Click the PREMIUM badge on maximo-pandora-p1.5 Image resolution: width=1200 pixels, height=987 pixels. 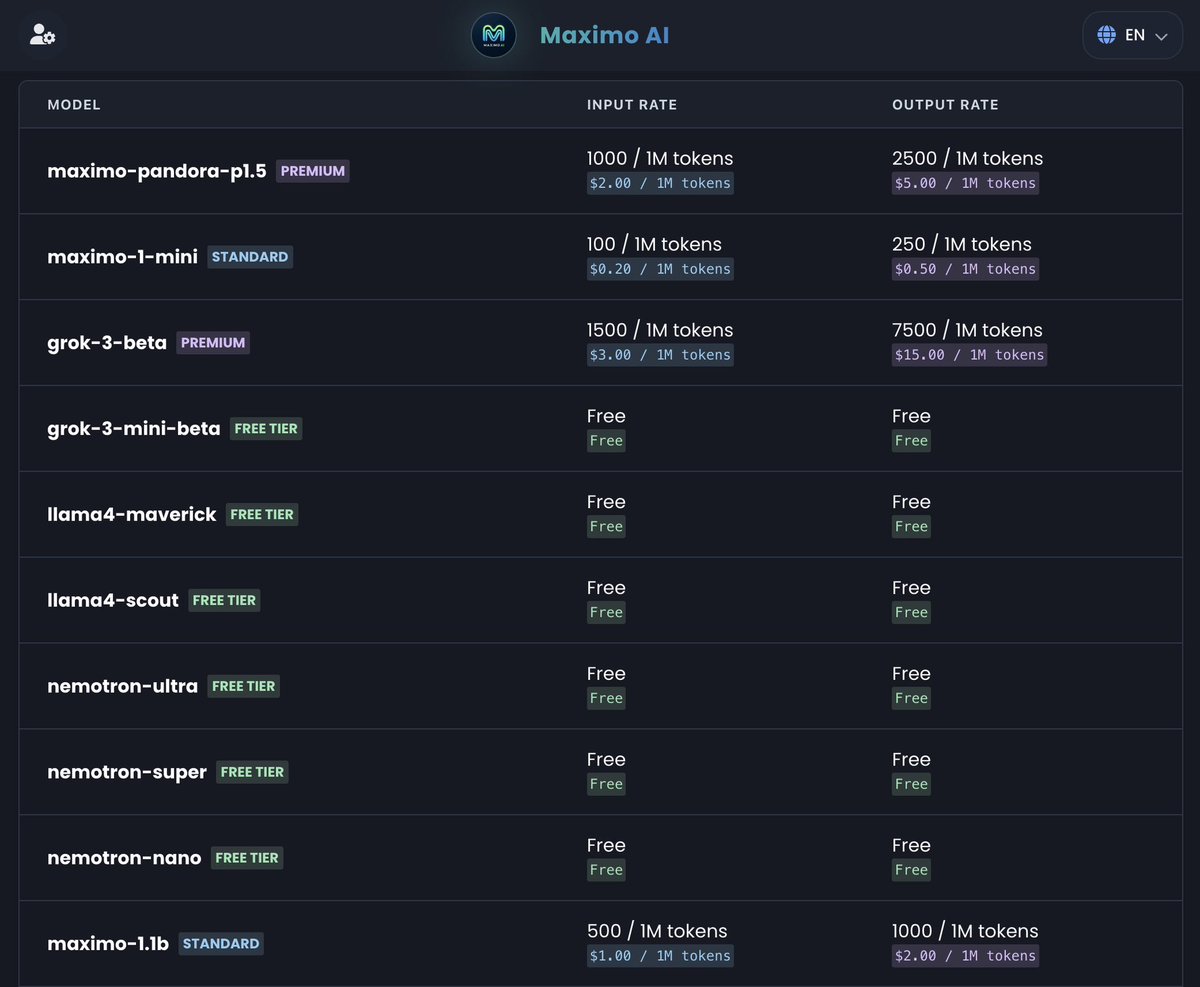point(313,171)
